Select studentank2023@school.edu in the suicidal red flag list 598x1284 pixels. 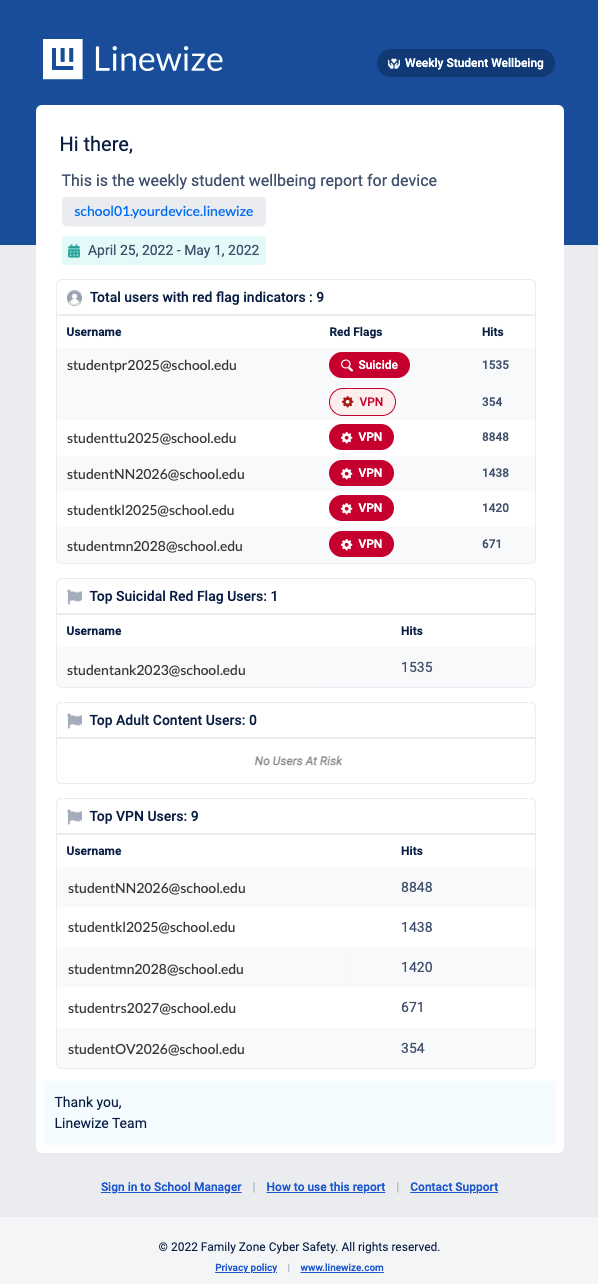[x=156, y=670]
